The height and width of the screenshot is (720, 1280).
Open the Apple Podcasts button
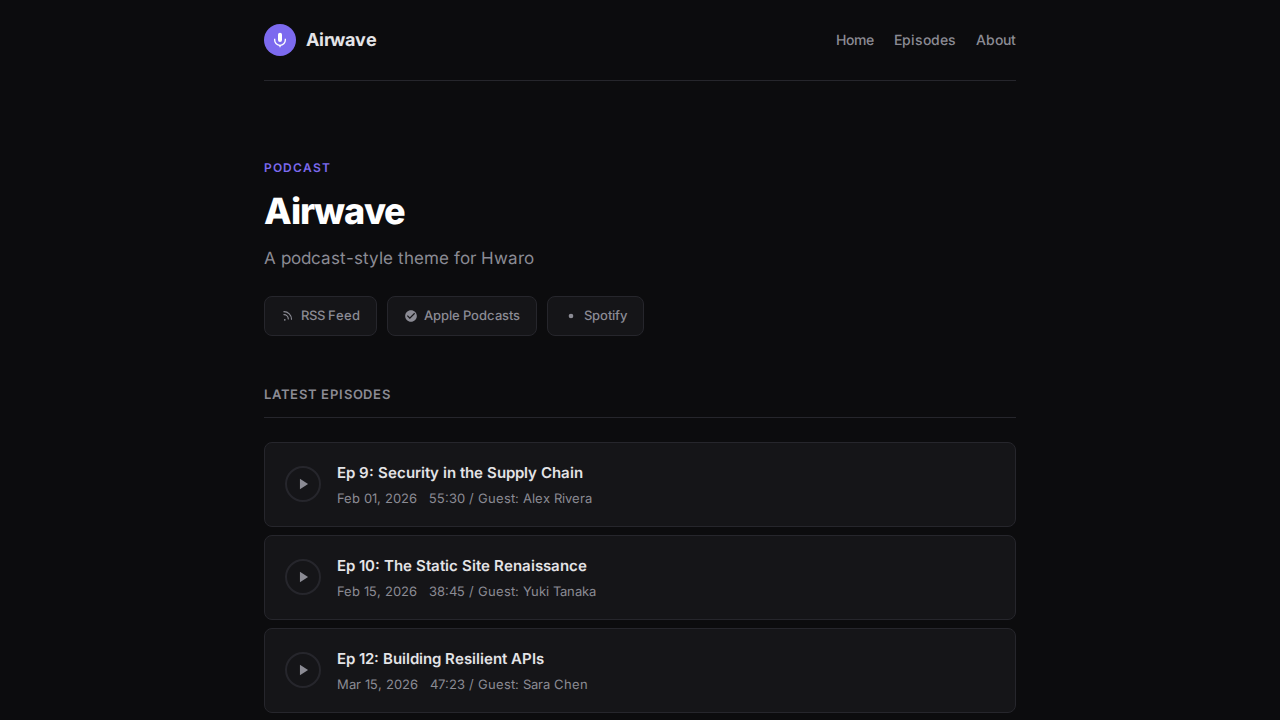[461, 315]
